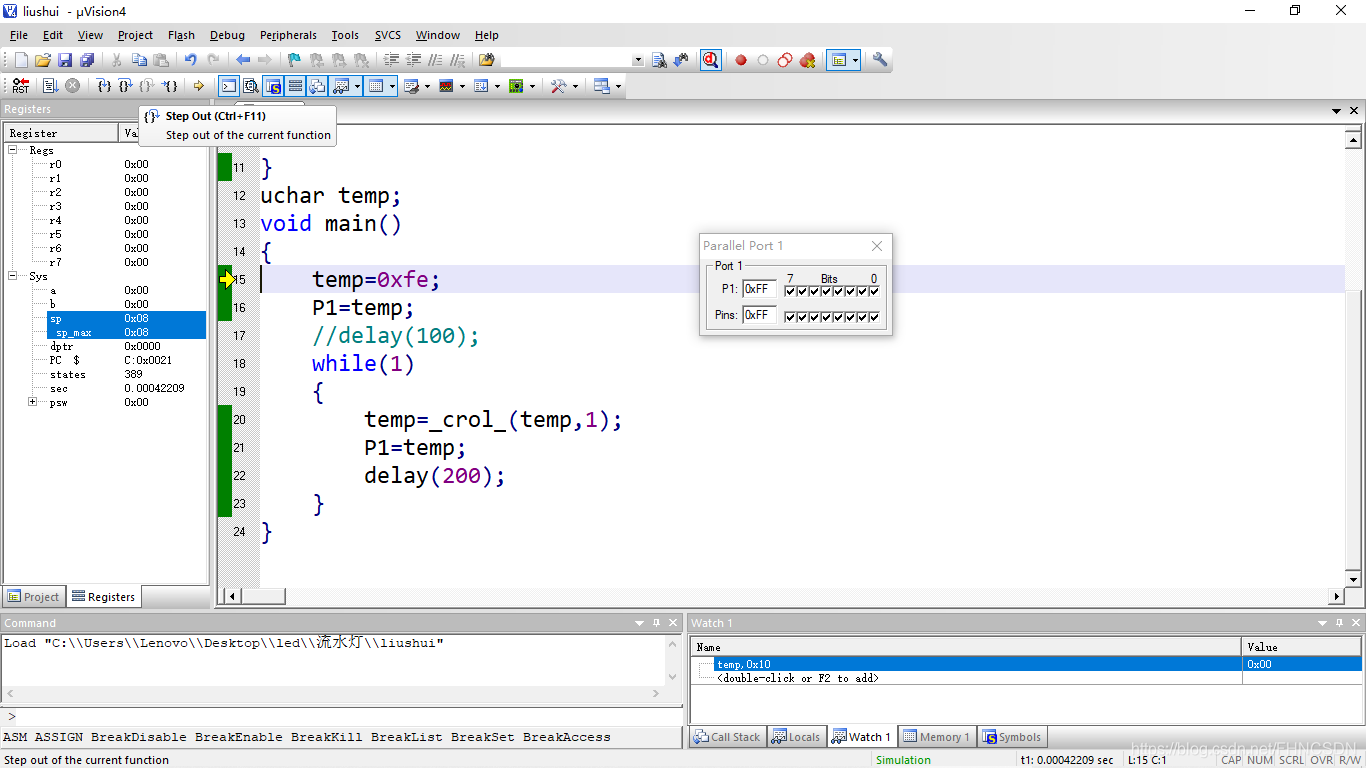Click the Kill All Breakpoints icon

[x=807, y=60]
